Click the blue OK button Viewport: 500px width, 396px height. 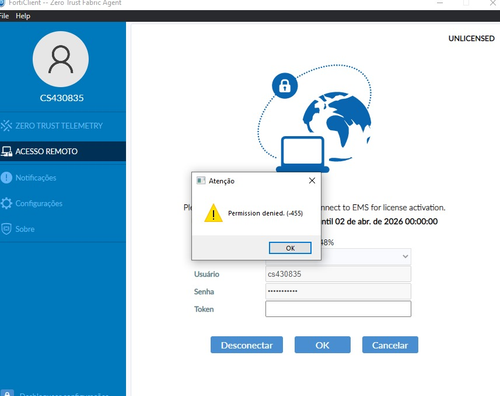pyautogui.click(x=322, y=345)
